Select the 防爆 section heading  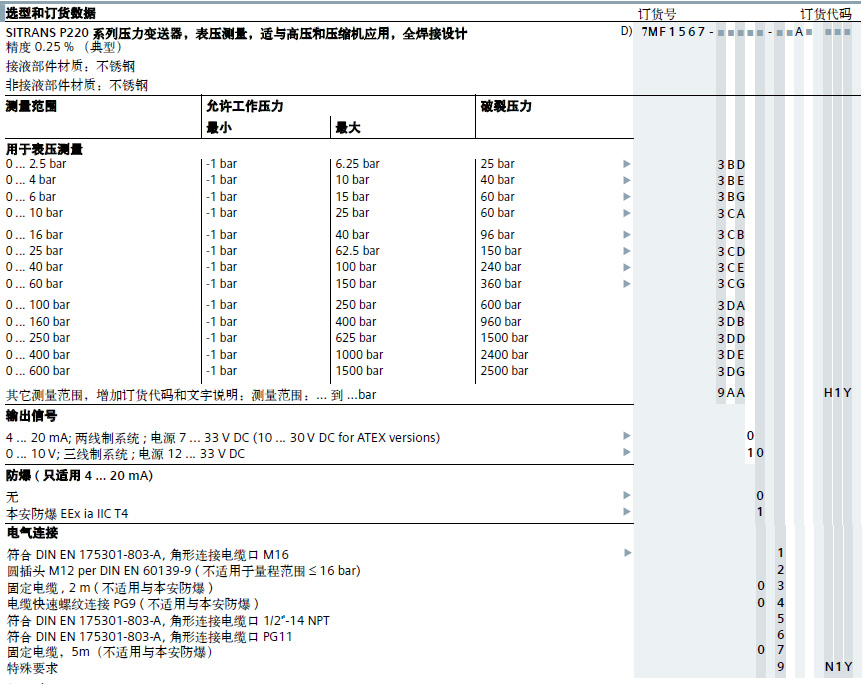[x=79, y=475]
